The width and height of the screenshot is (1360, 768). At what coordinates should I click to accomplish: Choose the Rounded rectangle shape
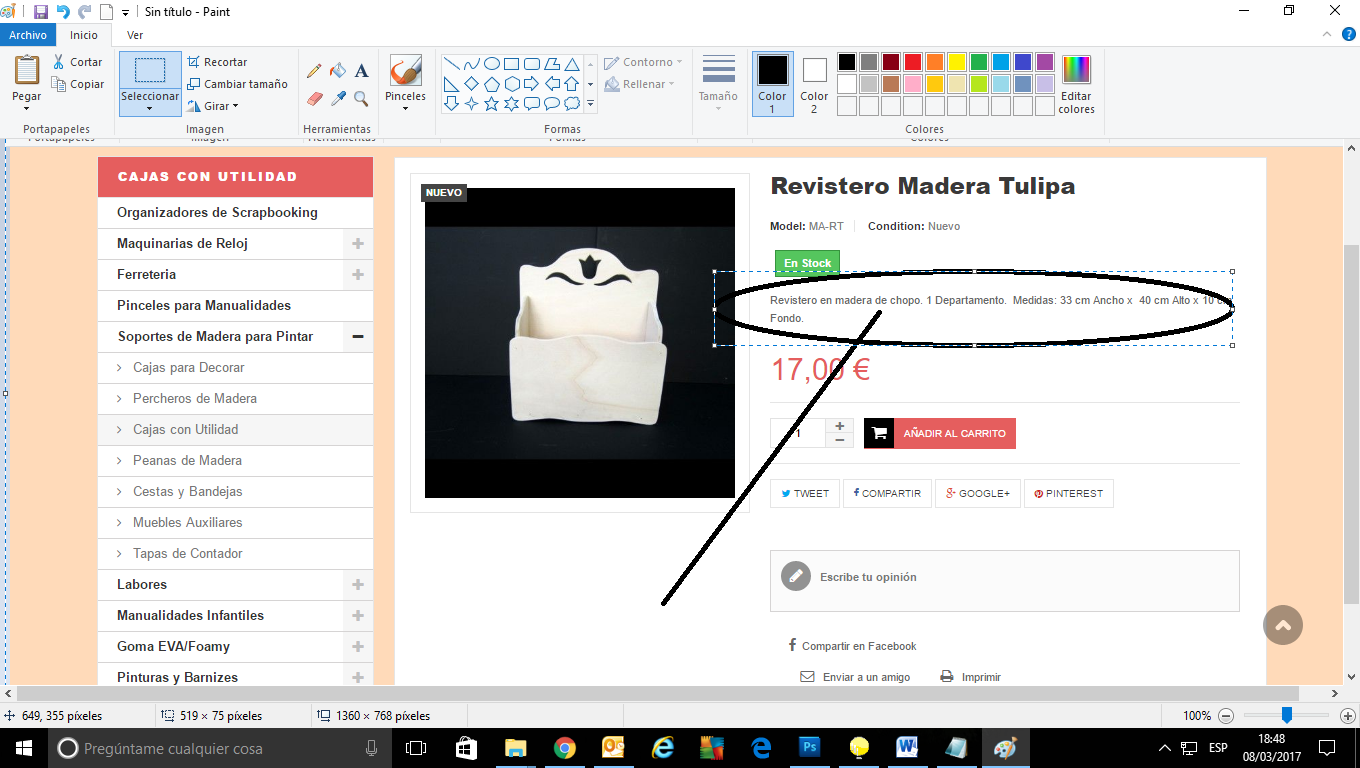click(x=531, y=63)
